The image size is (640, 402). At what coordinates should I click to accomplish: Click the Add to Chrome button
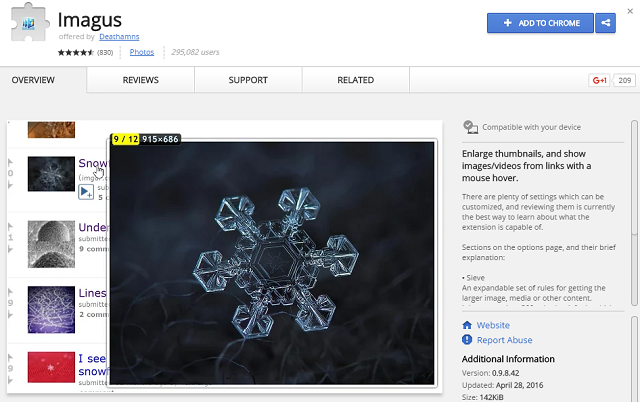(540, 23)
